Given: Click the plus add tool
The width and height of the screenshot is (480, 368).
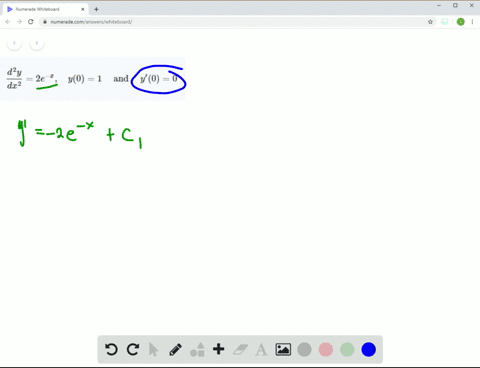Looking at the screenshot, I should tap(219, 349).
